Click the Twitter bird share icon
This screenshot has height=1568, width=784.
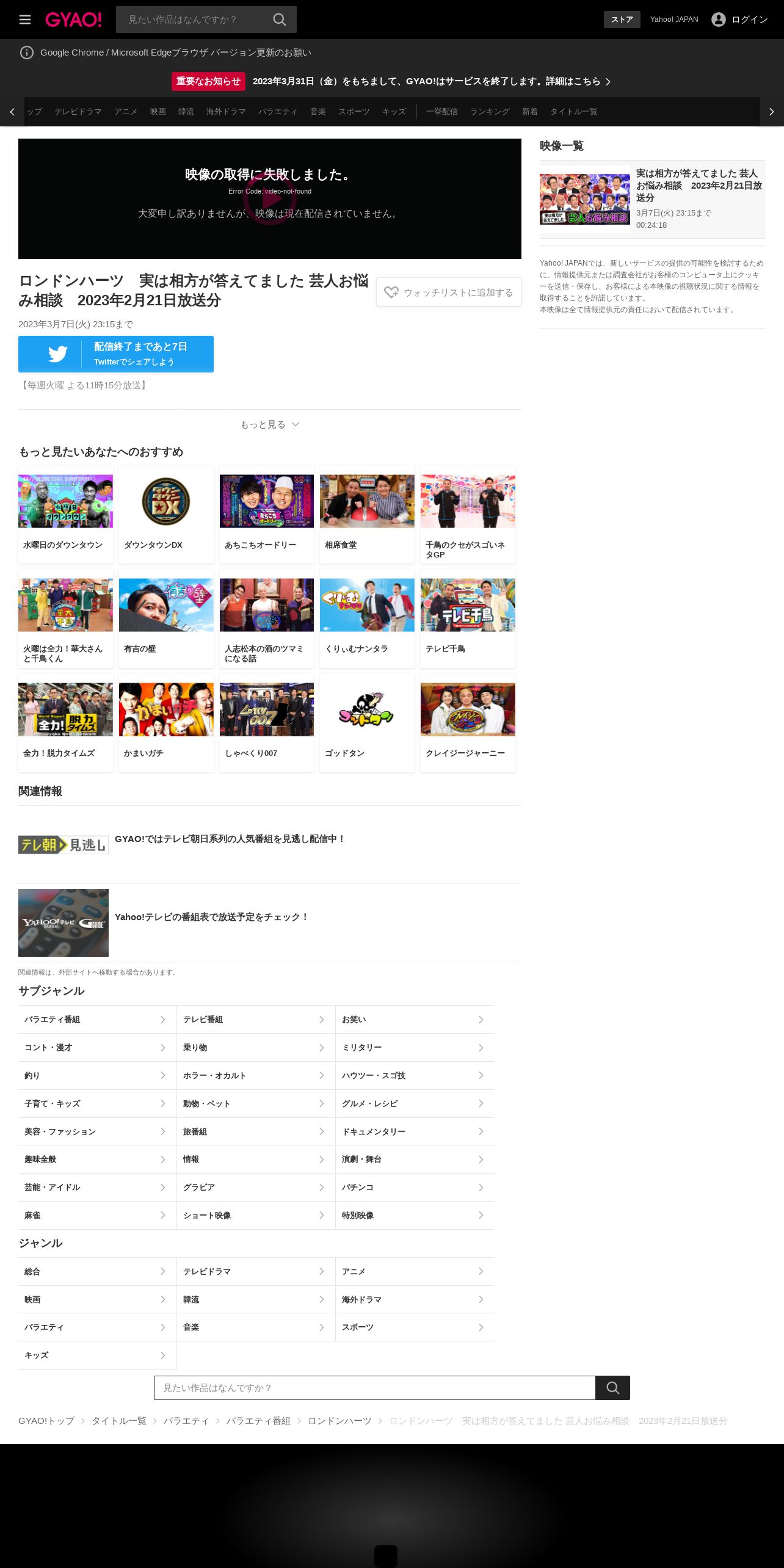pyautogui.click(x=58, y=354)
